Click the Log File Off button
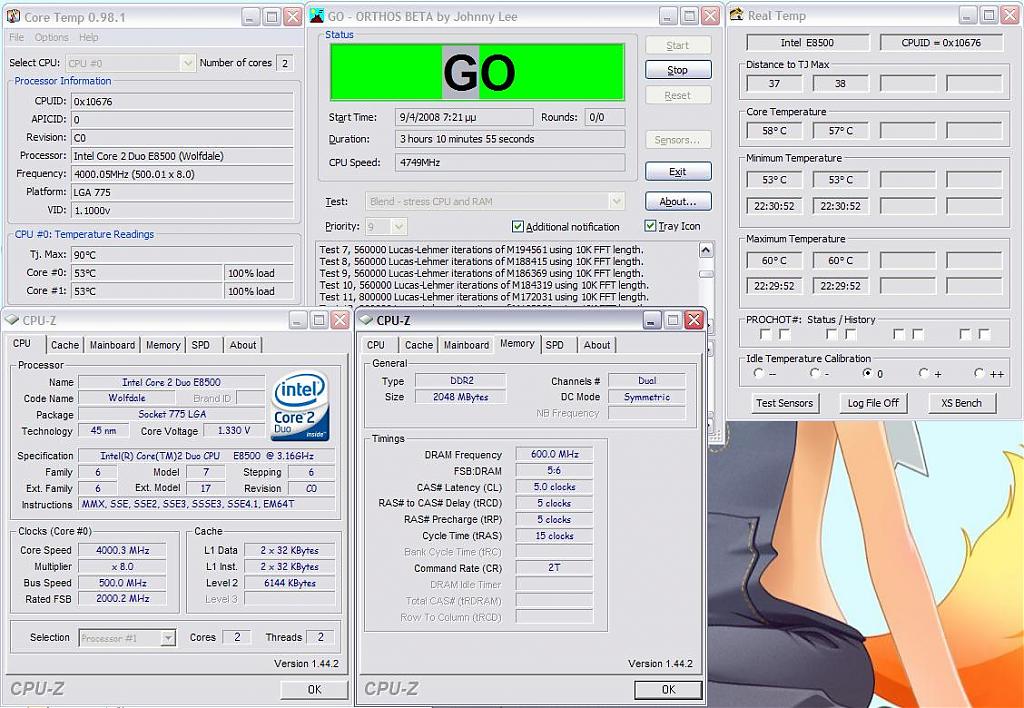This screenshot has width=1024, height=708. pyautogui.click(x=873, y=403)
